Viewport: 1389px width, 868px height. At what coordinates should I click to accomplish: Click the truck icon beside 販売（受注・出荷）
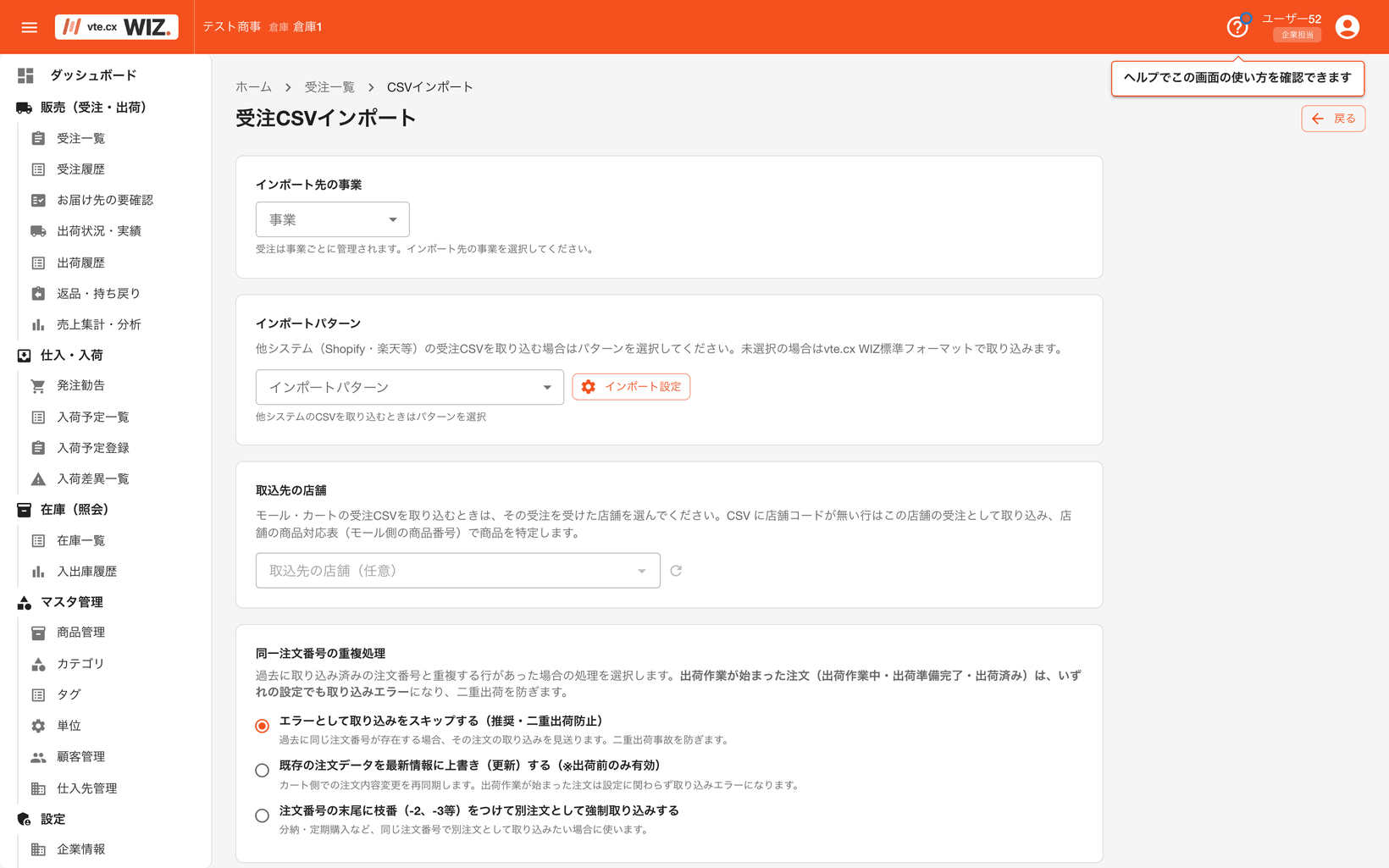pyautogui.click(x=24, y=108)
